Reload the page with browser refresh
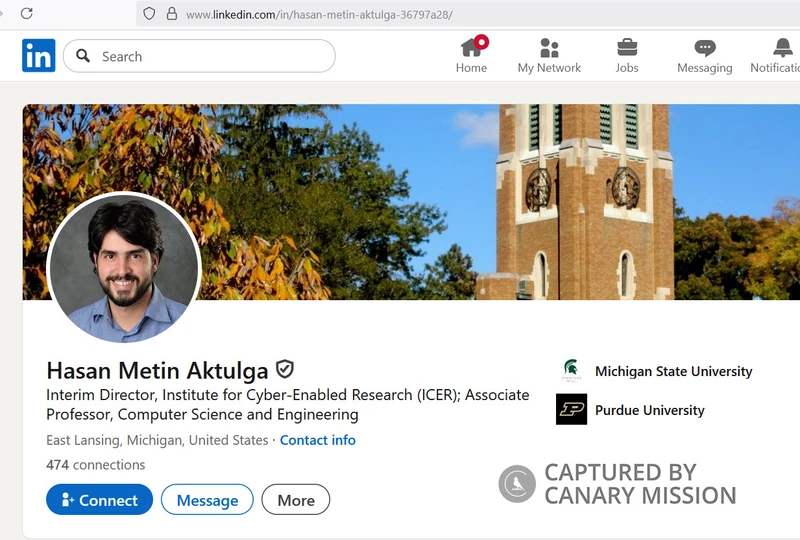 coord(27,13)
